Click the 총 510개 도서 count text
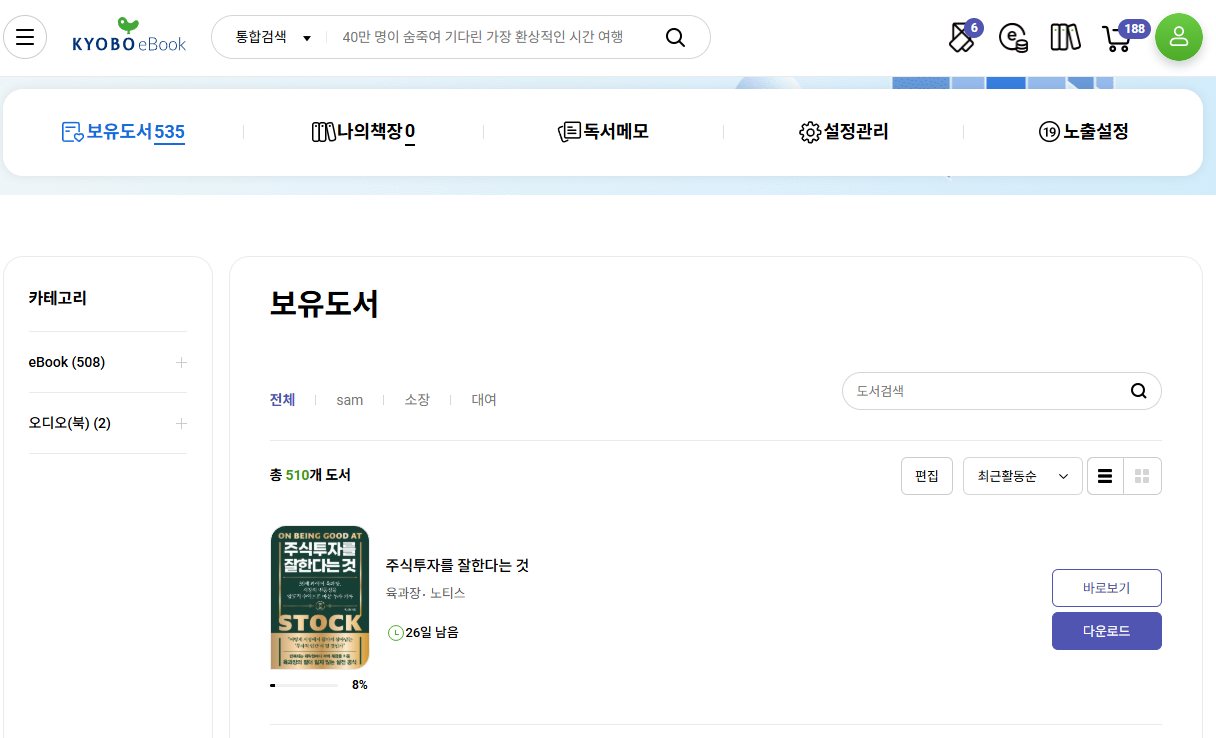 pyautogui.click(x=310, y=475)
